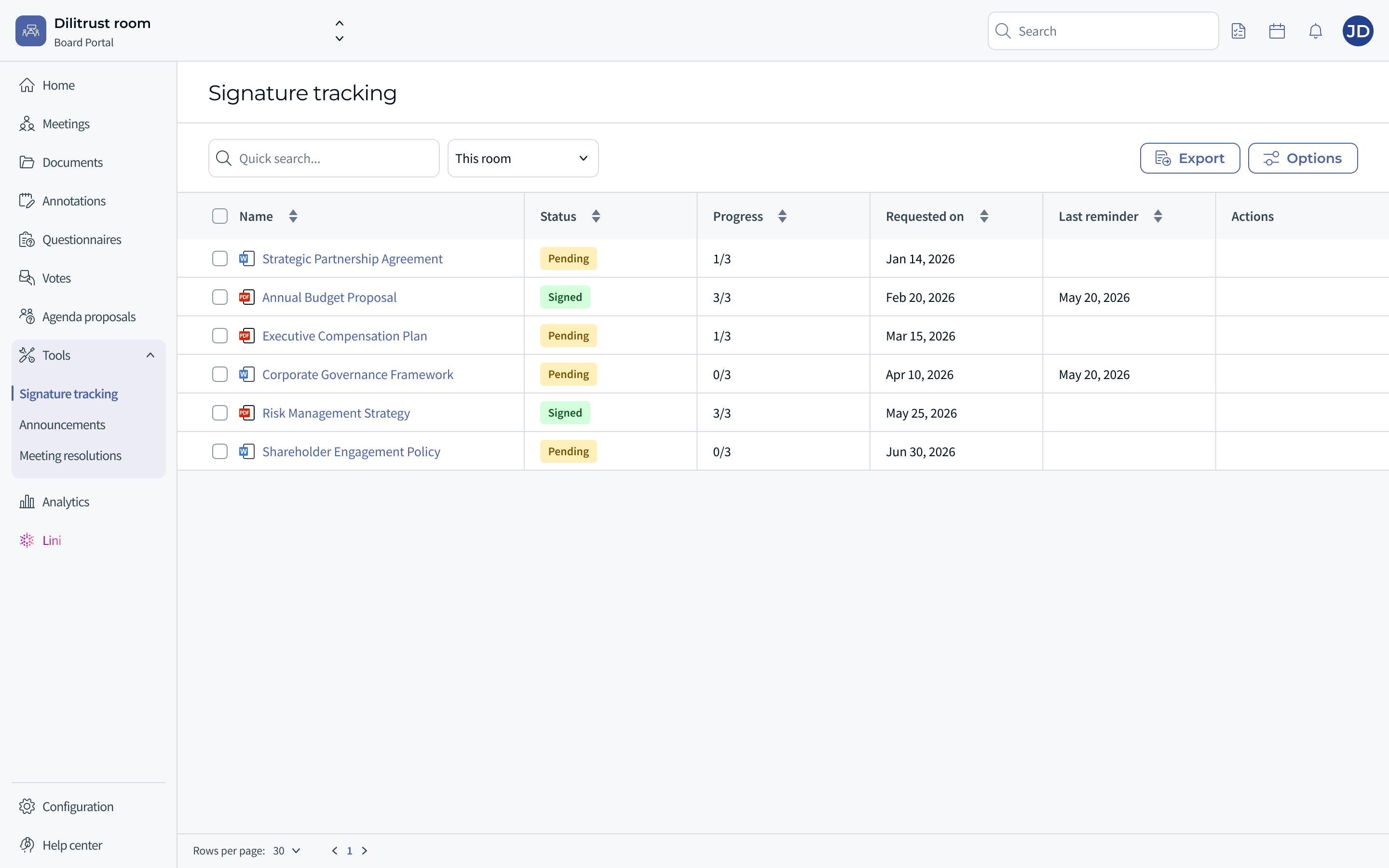
Task: Open Meeting resolutions in sidebar
Action: 70,455
